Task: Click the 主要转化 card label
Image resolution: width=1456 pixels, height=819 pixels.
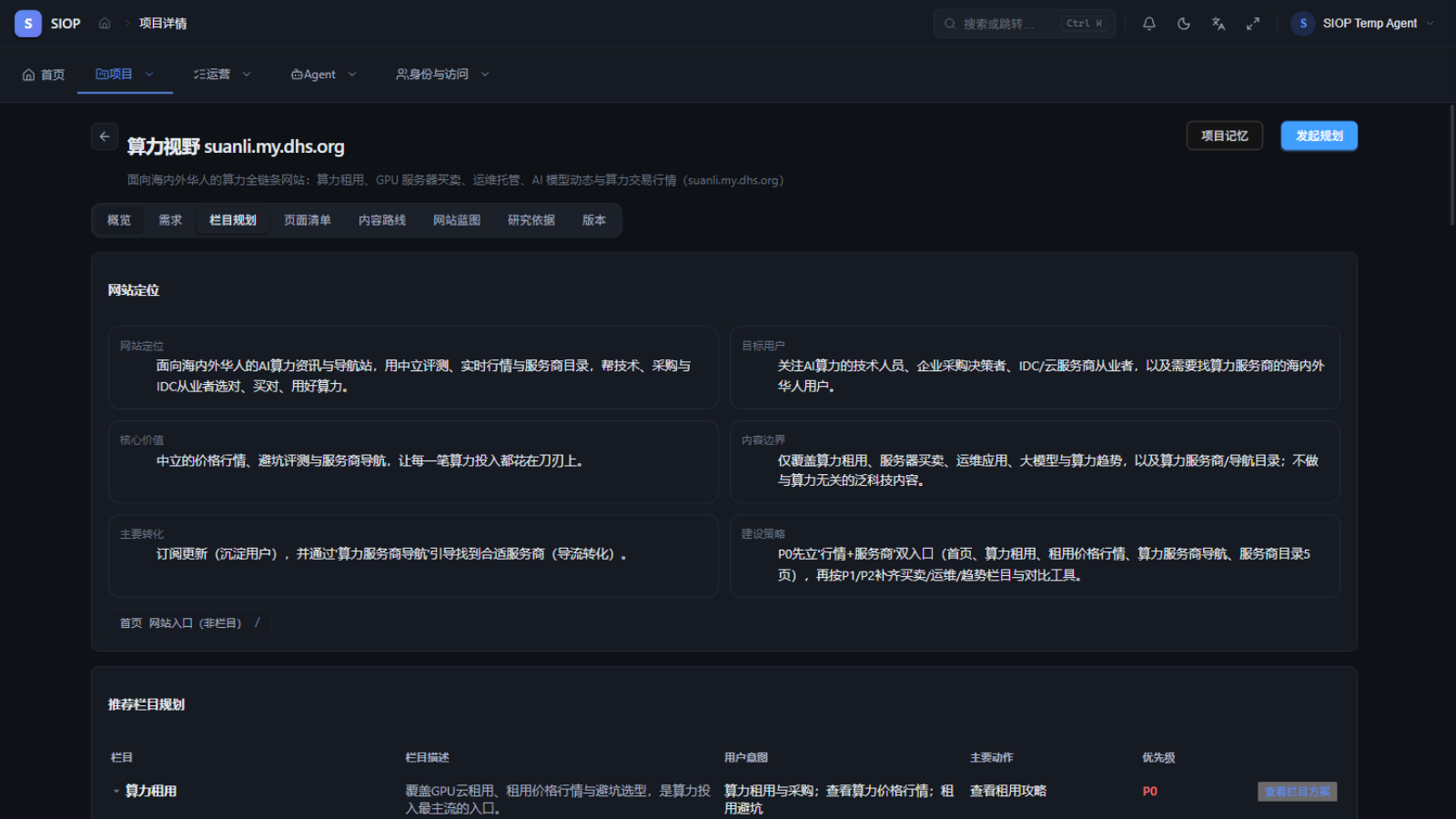Action: (x=142, y=534)
